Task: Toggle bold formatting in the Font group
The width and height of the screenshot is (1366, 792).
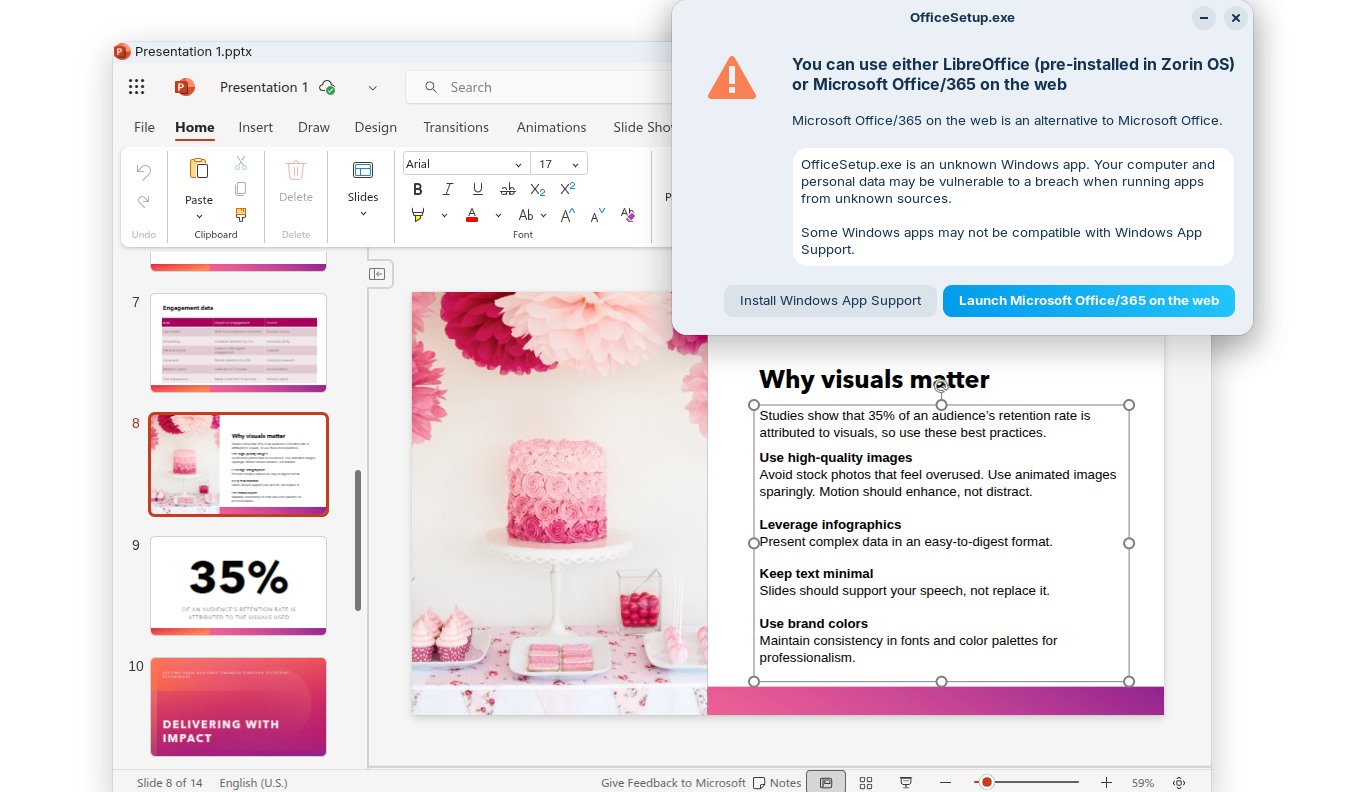Action: pos(418,189)
